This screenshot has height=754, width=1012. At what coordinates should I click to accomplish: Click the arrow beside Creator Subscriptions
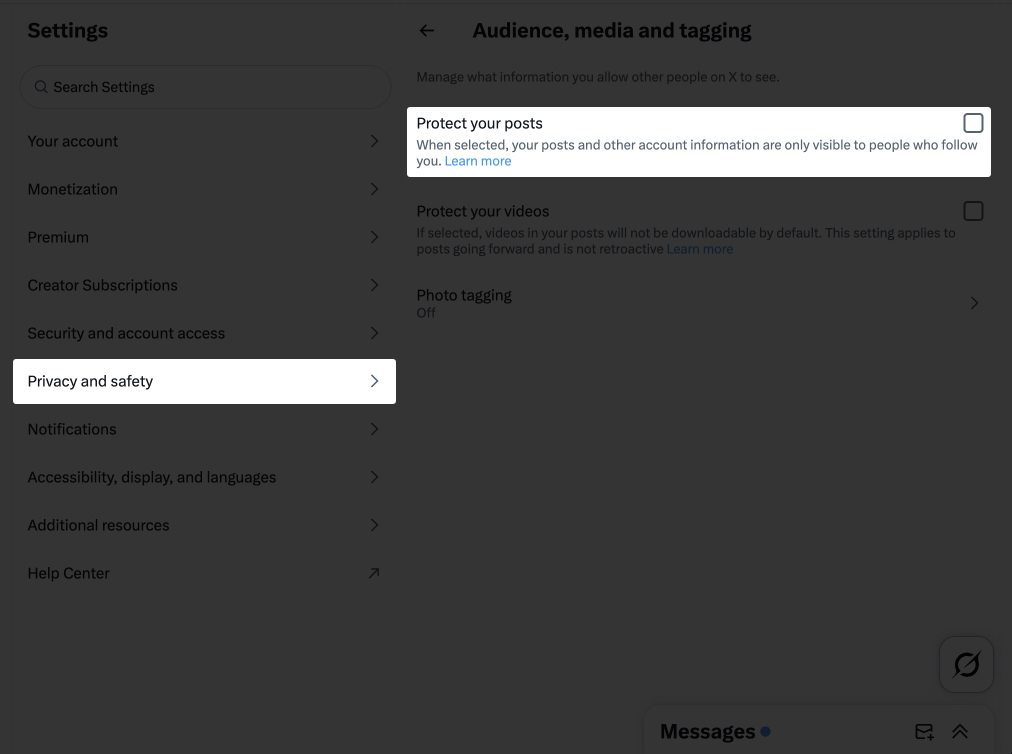[374, 285]
